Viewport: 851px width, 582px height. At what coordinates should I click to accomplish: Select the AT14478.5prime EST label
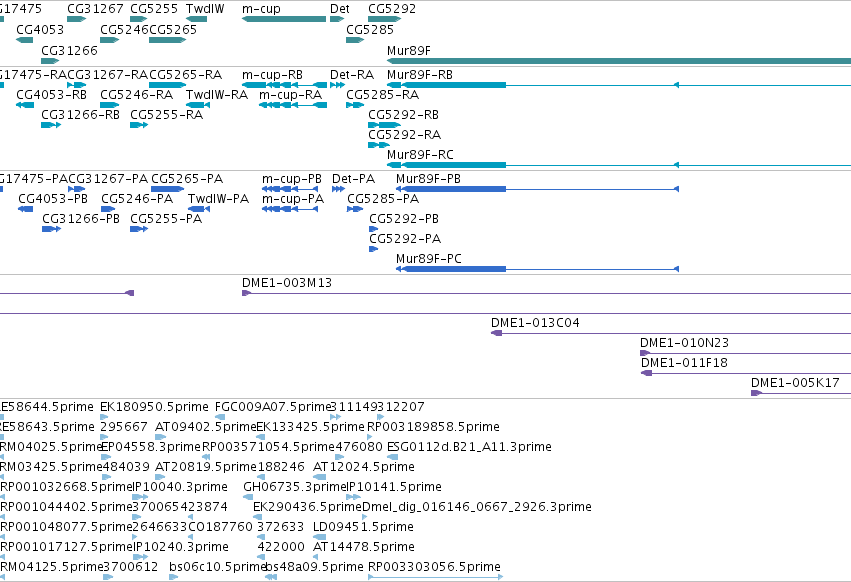click(x=364, y=547)
